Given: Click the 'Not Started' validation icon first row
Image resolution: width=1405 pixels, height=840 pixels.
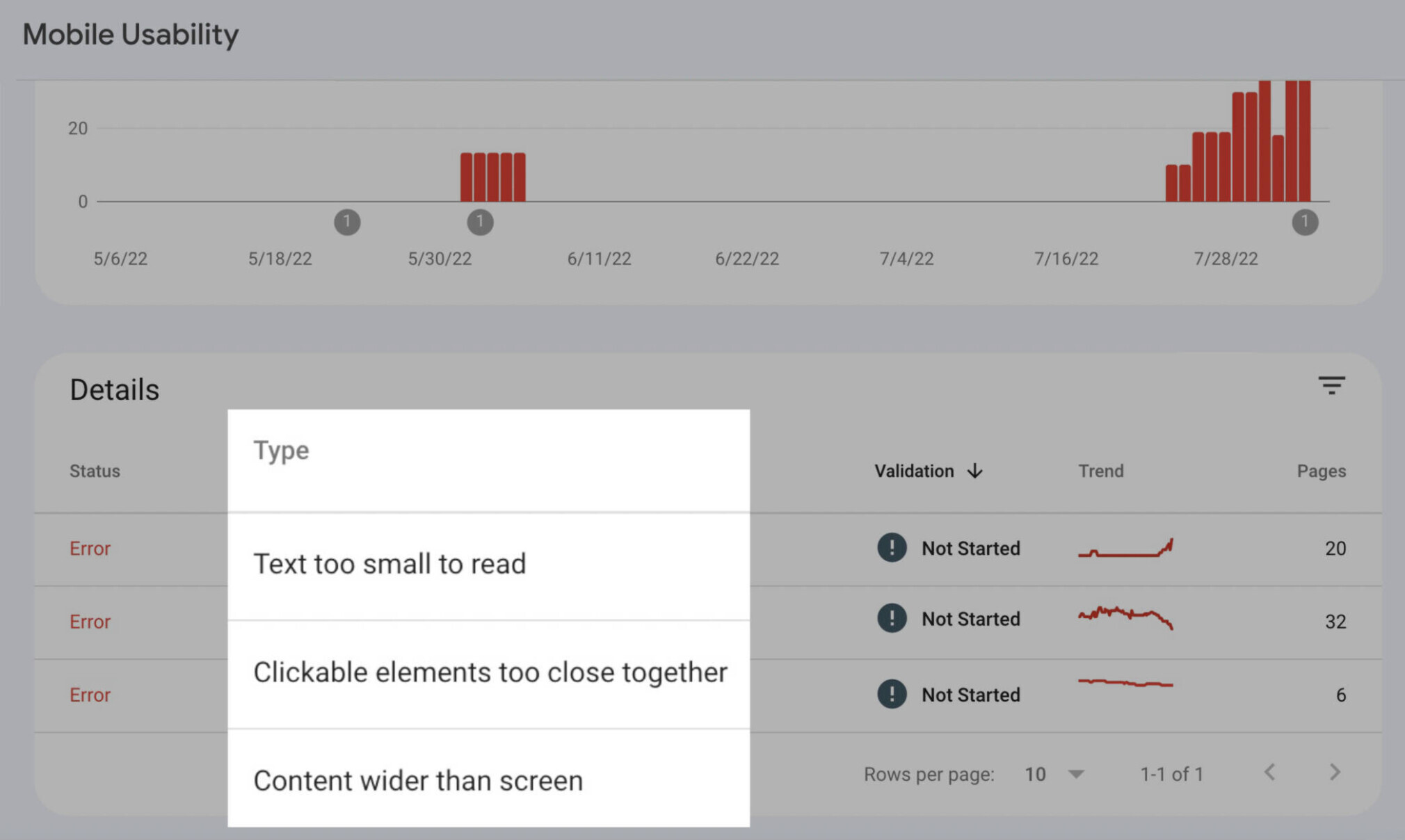Looking at the screenshot, I should (x=893, y=548).
